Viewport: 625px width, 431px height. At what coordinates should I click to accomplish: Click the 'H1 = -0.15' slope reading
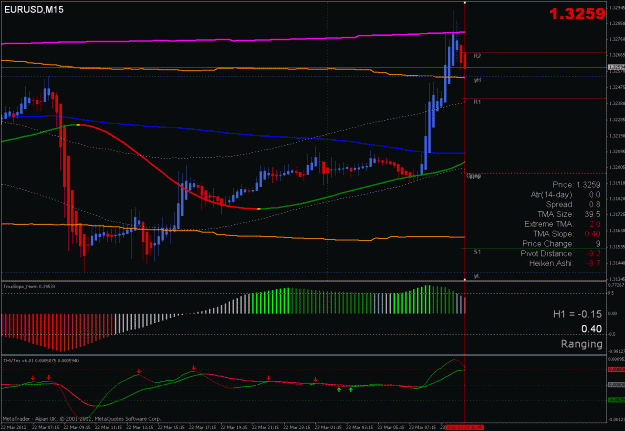577,314
